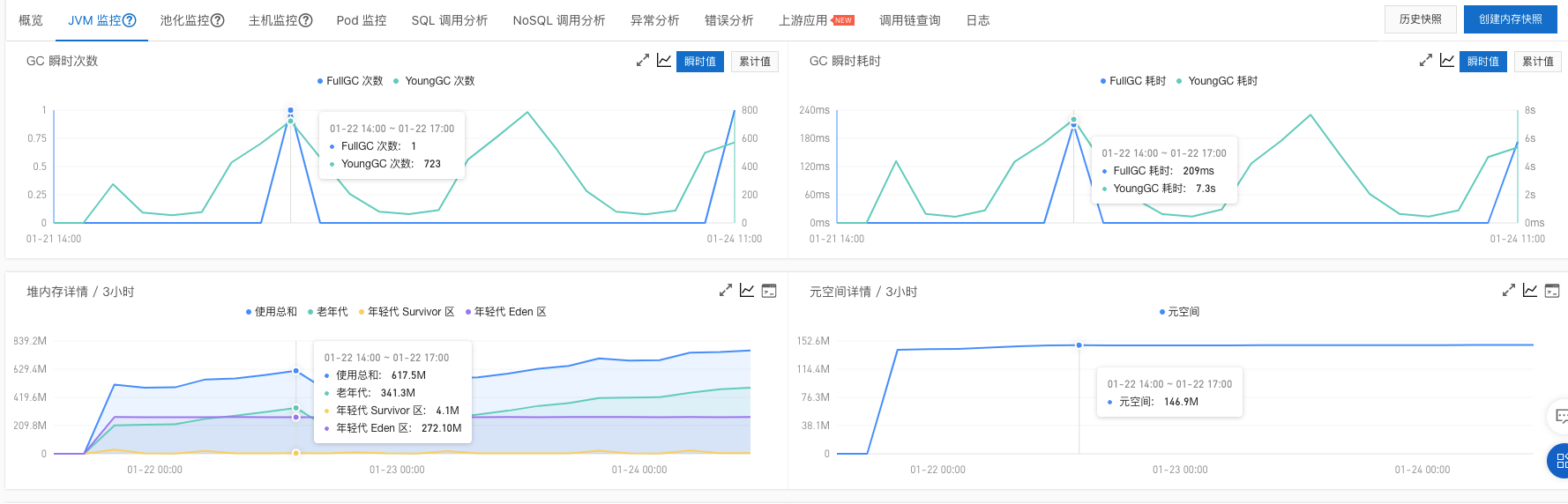
Task: Select 瞬时值 in GC 瞬时次数 panel
Action: pos(700,62)
